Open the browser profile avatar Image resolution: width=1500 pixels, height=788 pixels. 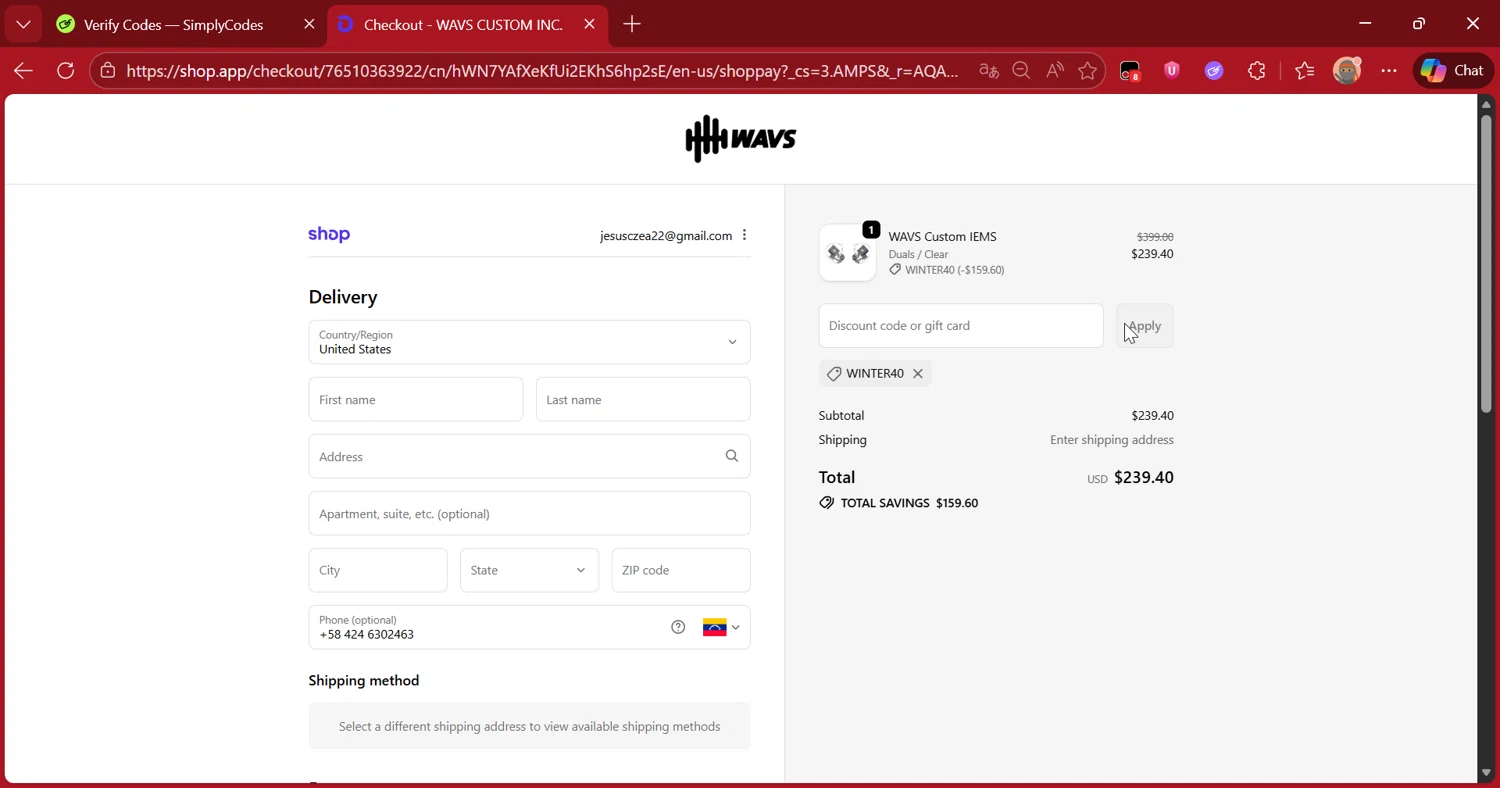point(1347,70)
